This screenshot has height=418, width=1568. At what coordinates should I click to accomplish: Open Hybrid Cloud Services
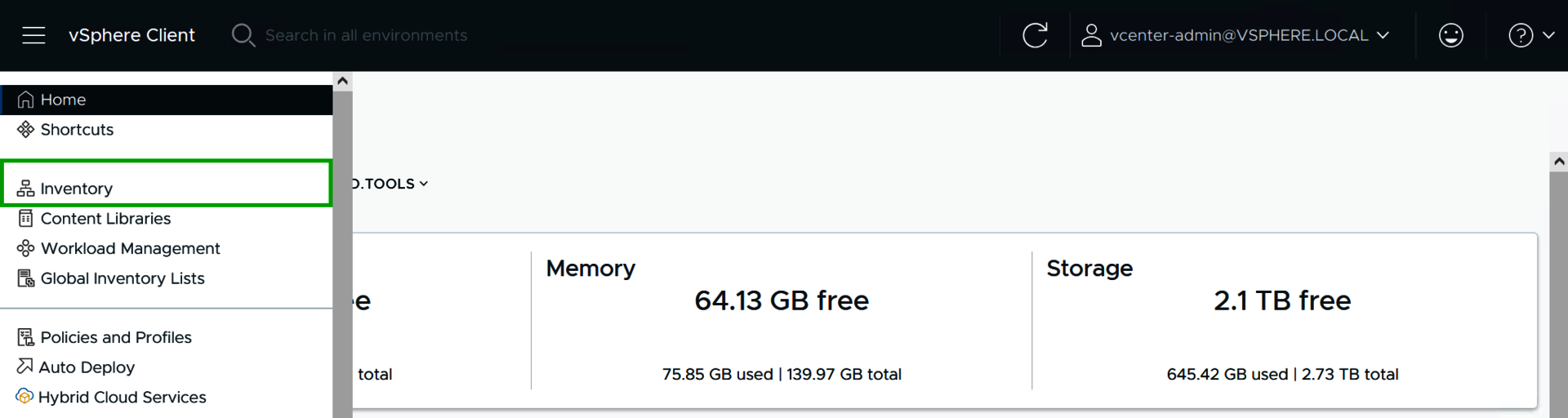click(122, 398)
